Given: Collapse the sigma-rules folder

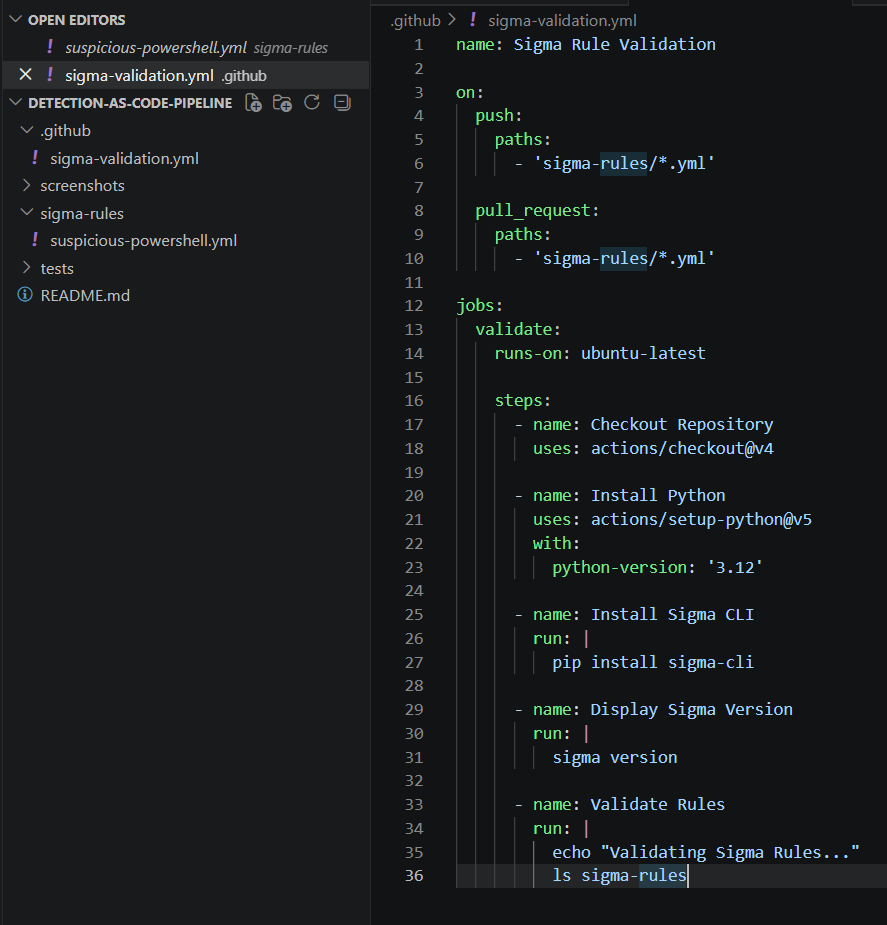Looking at the screenshot, I should coord(27,212).
